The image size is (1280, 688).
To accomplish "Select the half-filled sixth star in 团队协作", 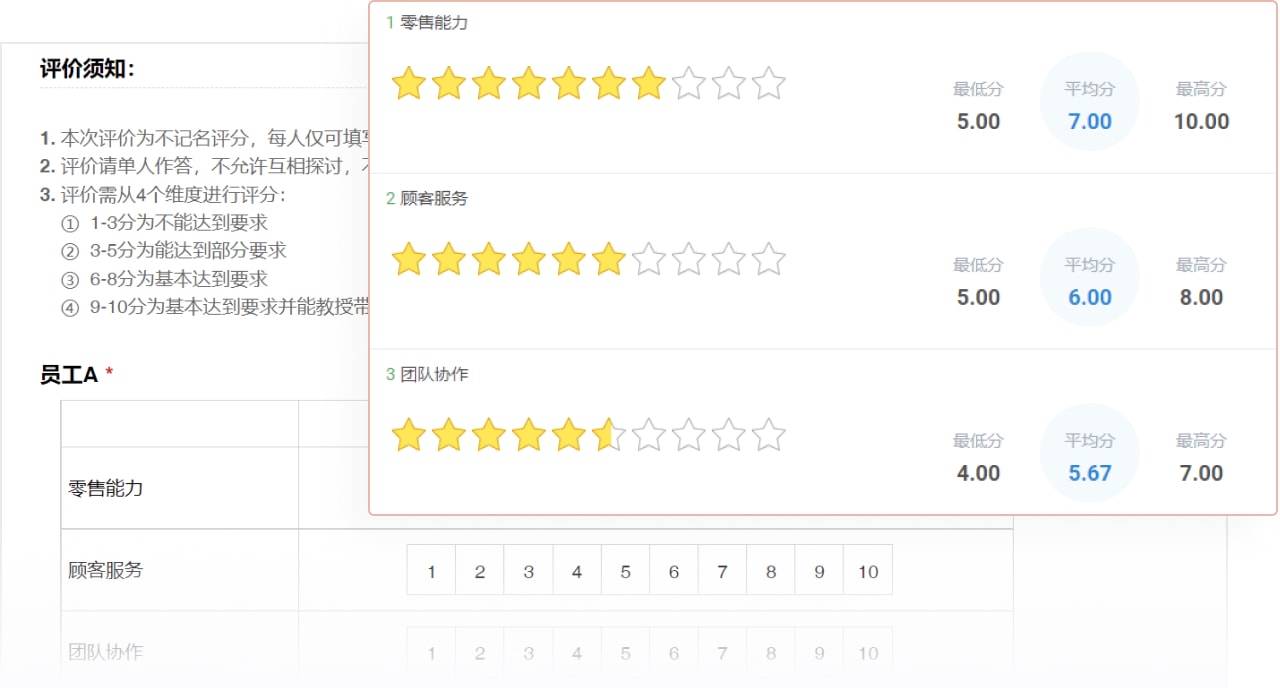I will click(x=608, y=436).
